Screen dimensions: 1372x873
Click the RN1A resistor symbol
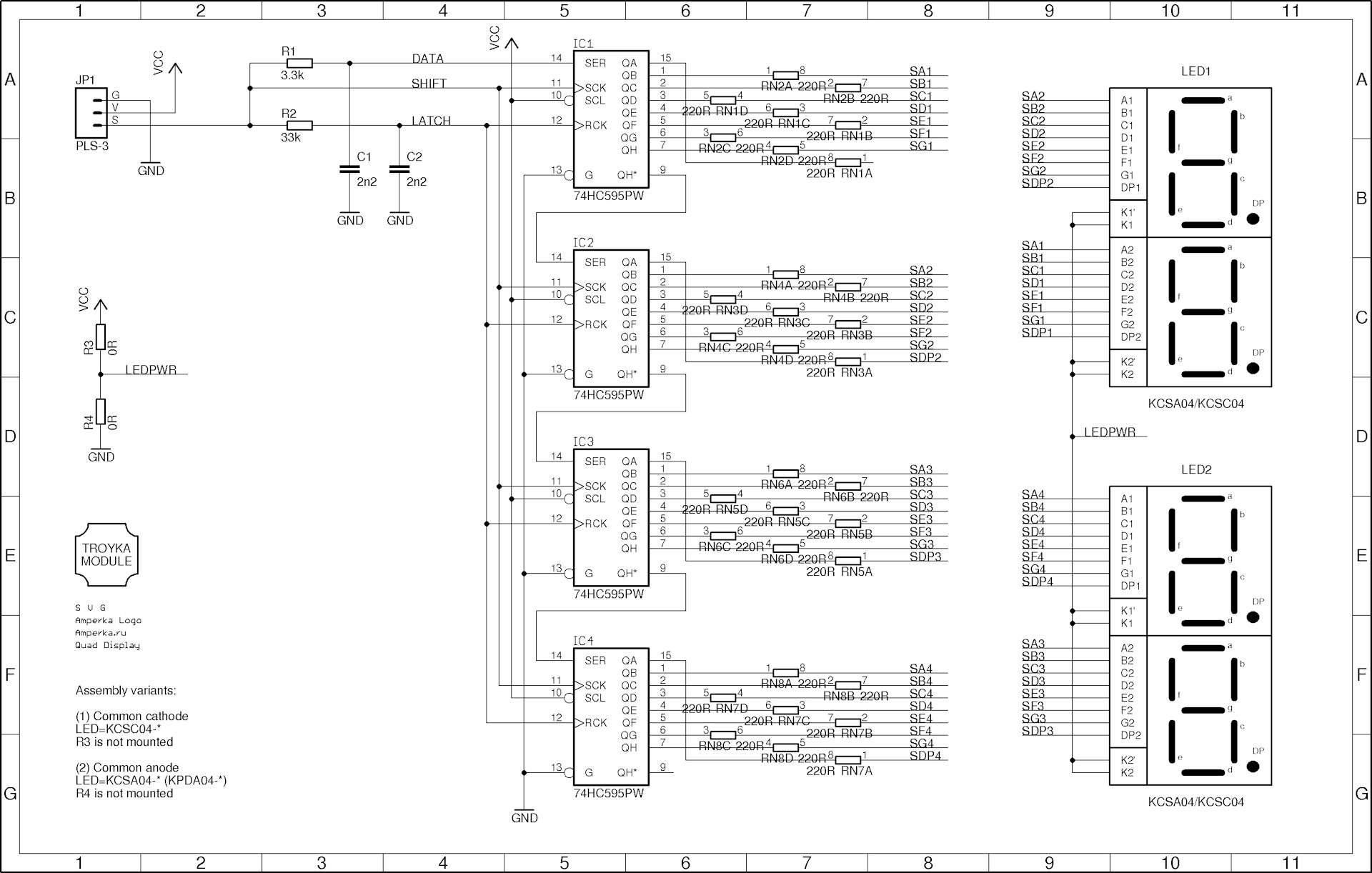tap(848, 162)
